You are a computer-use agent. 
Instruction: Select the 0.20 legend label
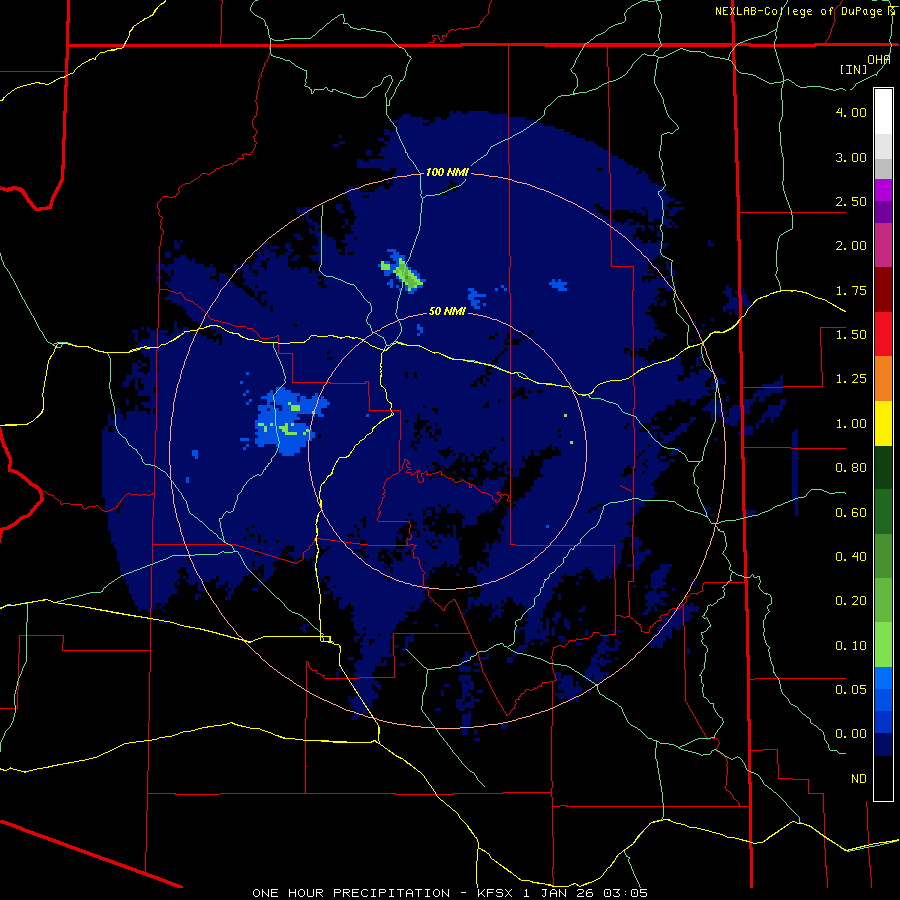point(851,601)
